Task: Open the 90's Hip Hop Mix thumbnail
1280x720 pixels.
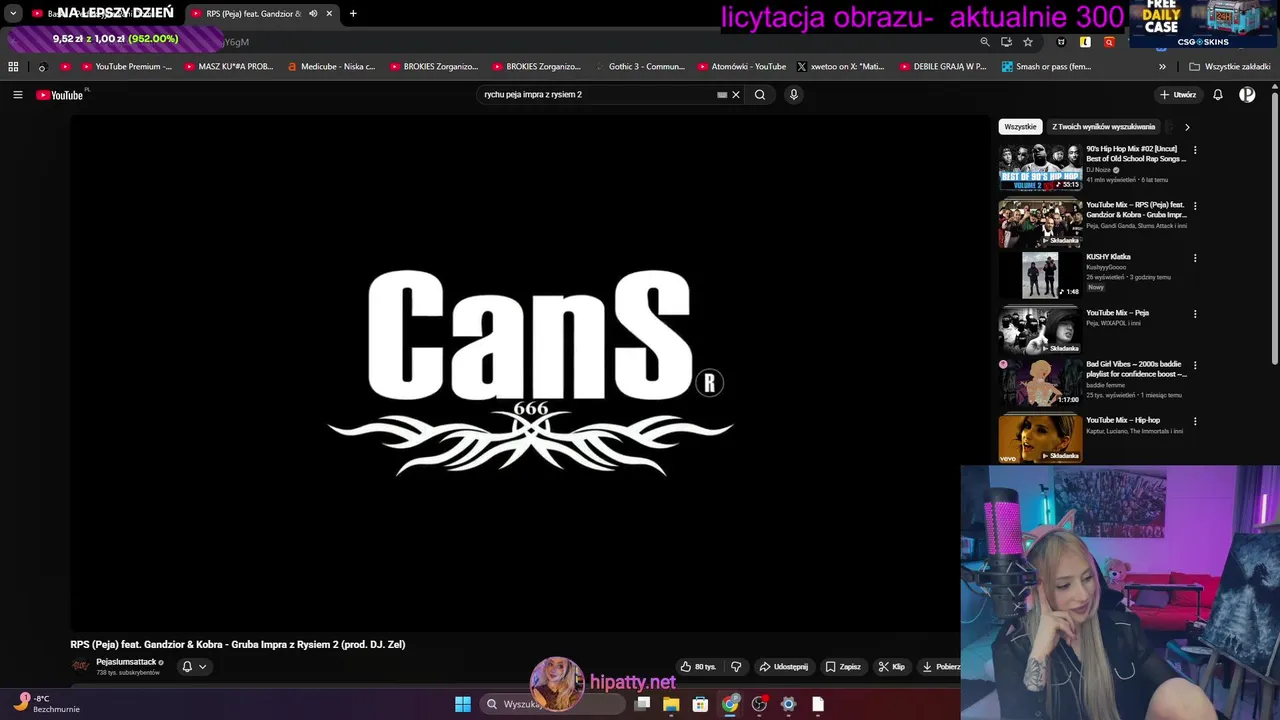Action: pyautogui.click(x=1040, y=167)
